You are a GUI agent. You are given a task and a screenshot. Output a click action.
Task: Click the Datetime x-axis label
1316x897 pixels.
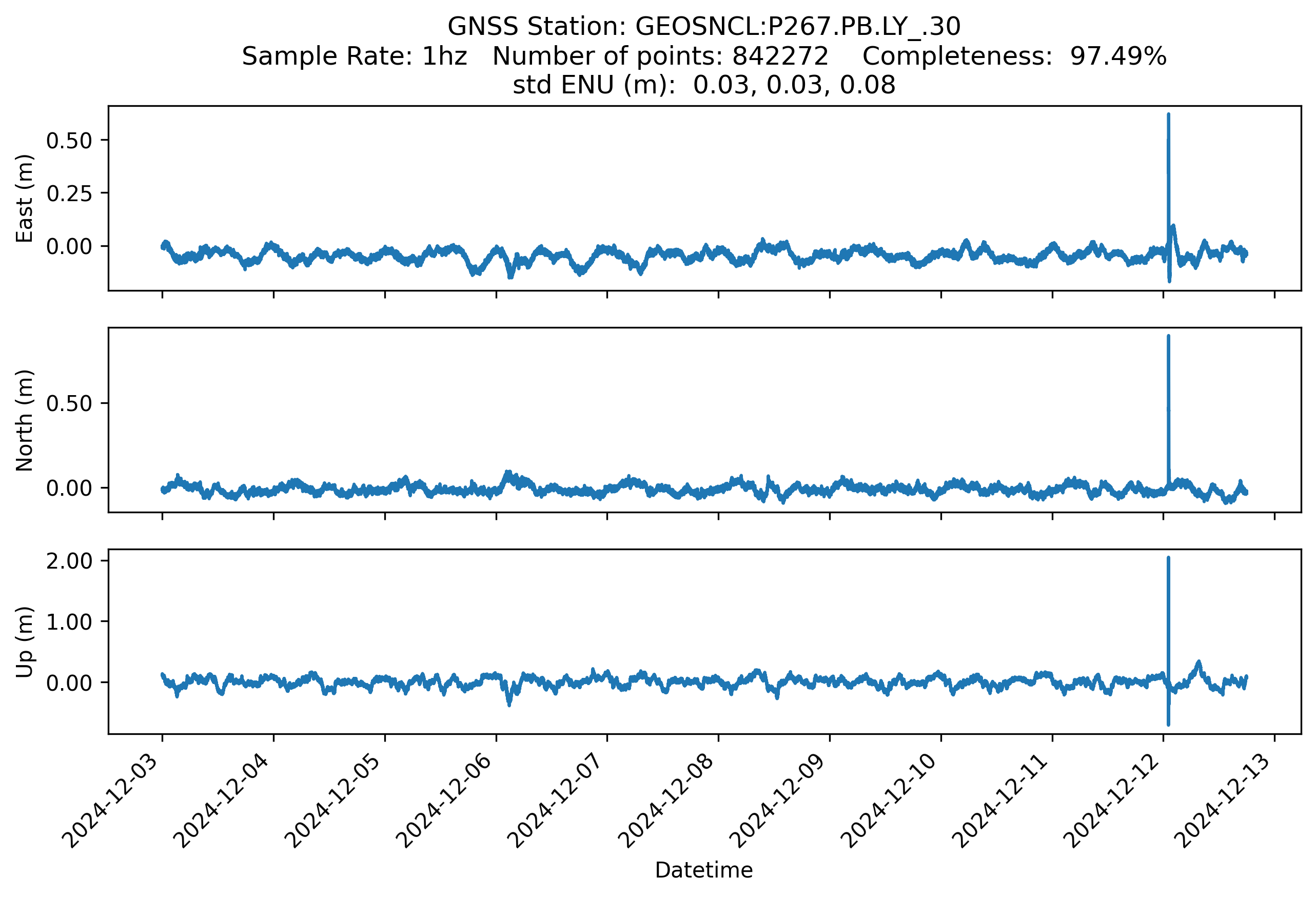(703, 870)
